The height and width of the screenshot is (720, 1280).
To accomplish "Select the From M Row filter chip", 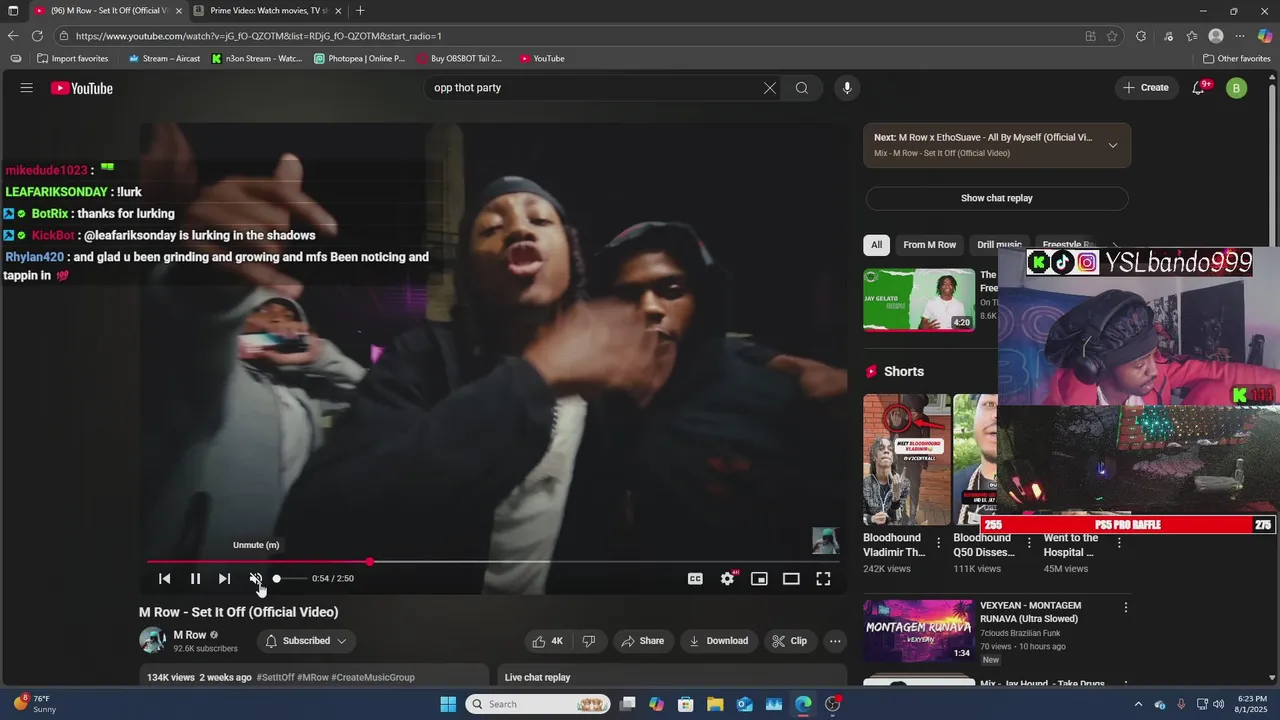I will (930, 245).
